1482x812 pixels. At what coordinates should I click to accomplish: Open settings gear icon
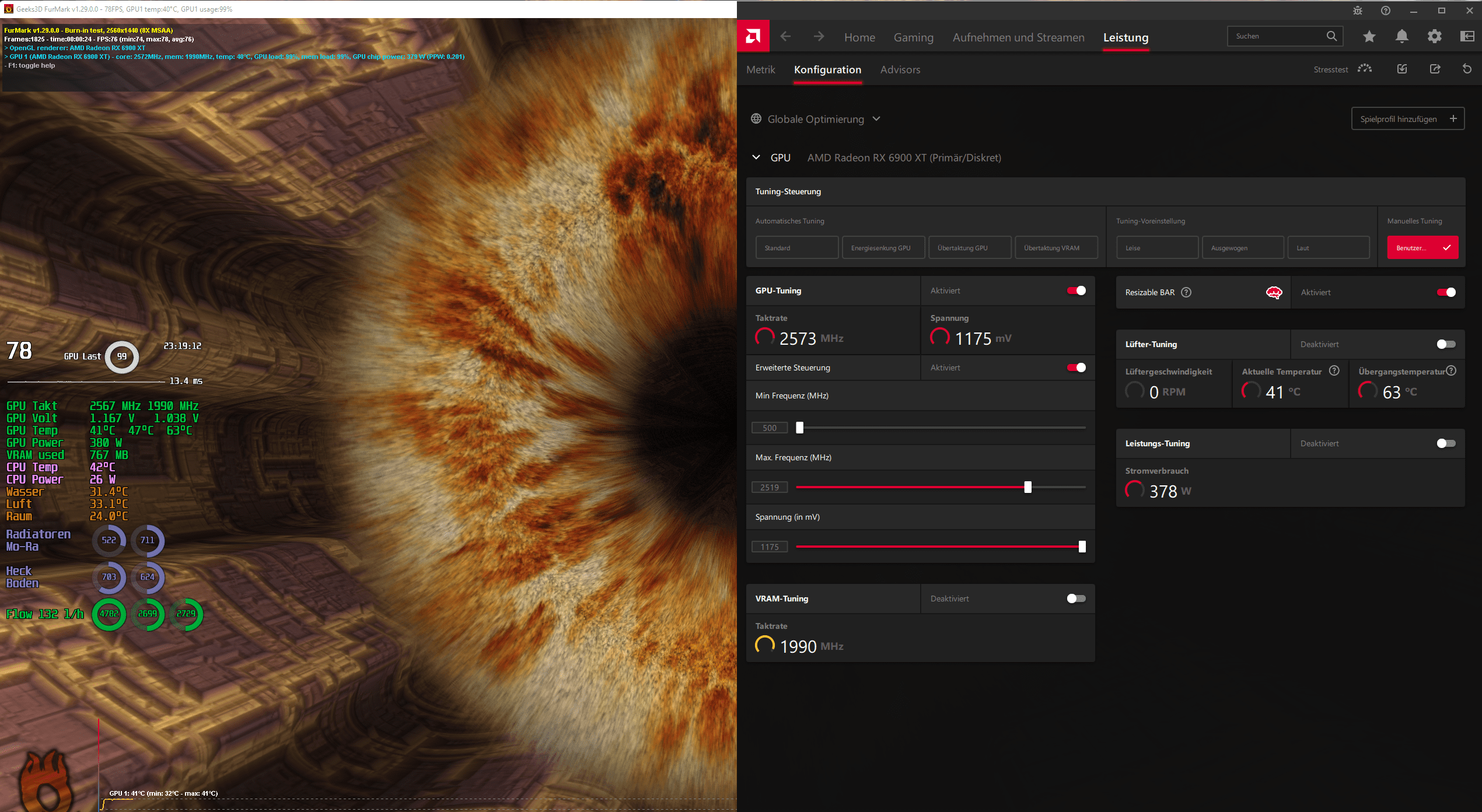(x=1434, y=37)
